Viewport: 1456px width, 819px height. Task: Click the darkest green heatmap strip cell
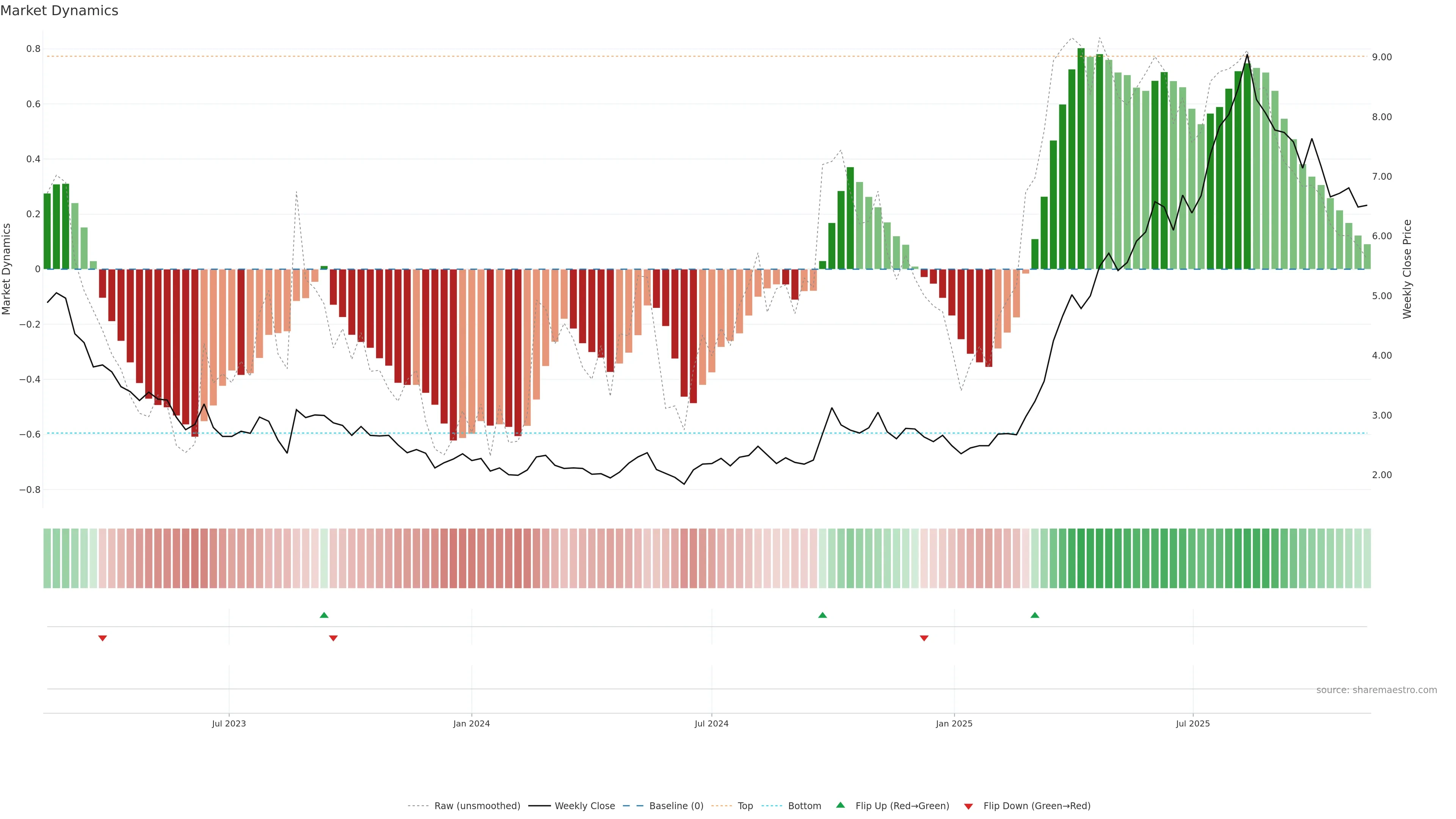[x=1081, y=558]
